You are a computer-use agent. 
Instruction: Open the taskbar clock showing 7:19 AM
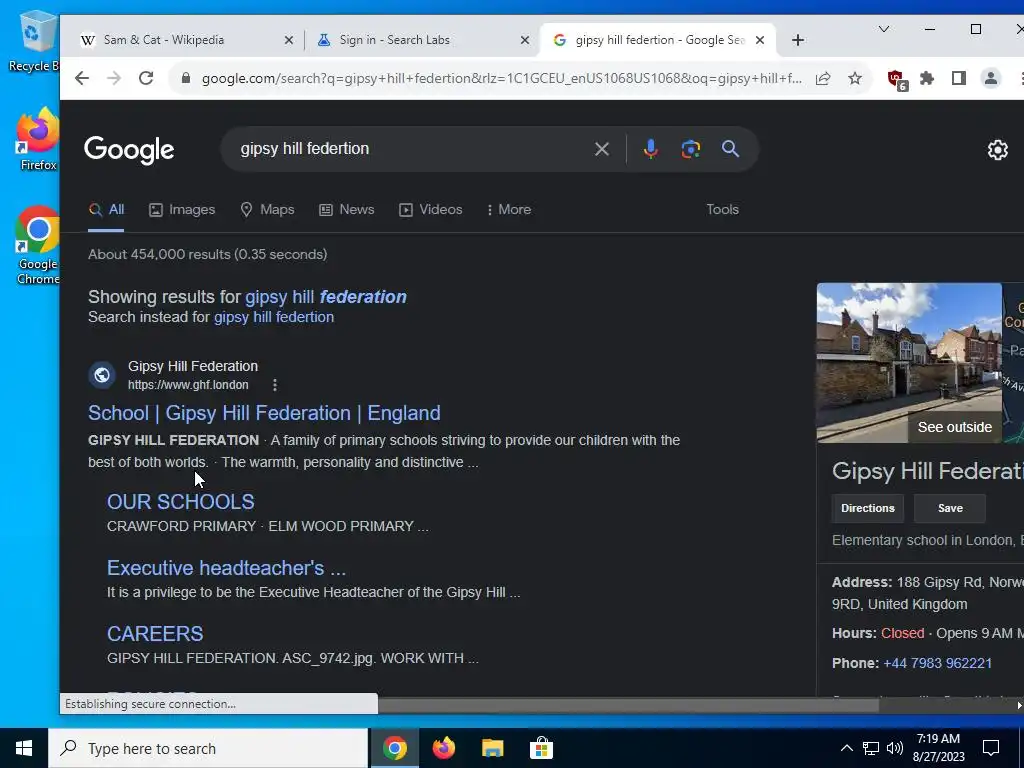940,748
